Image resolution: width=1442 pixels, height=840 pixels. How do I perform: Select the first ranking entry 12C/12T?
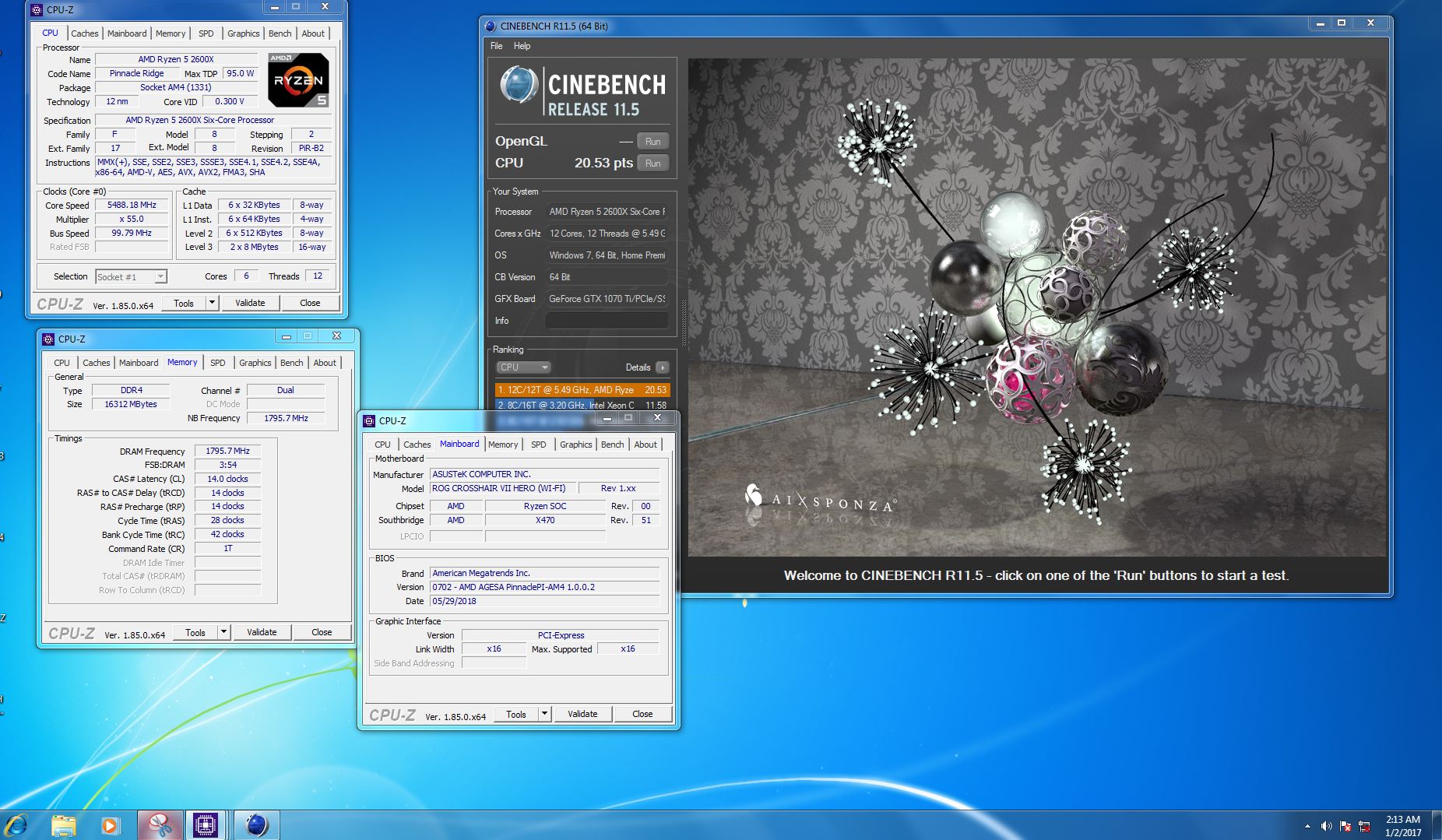[x=582, y=389]
